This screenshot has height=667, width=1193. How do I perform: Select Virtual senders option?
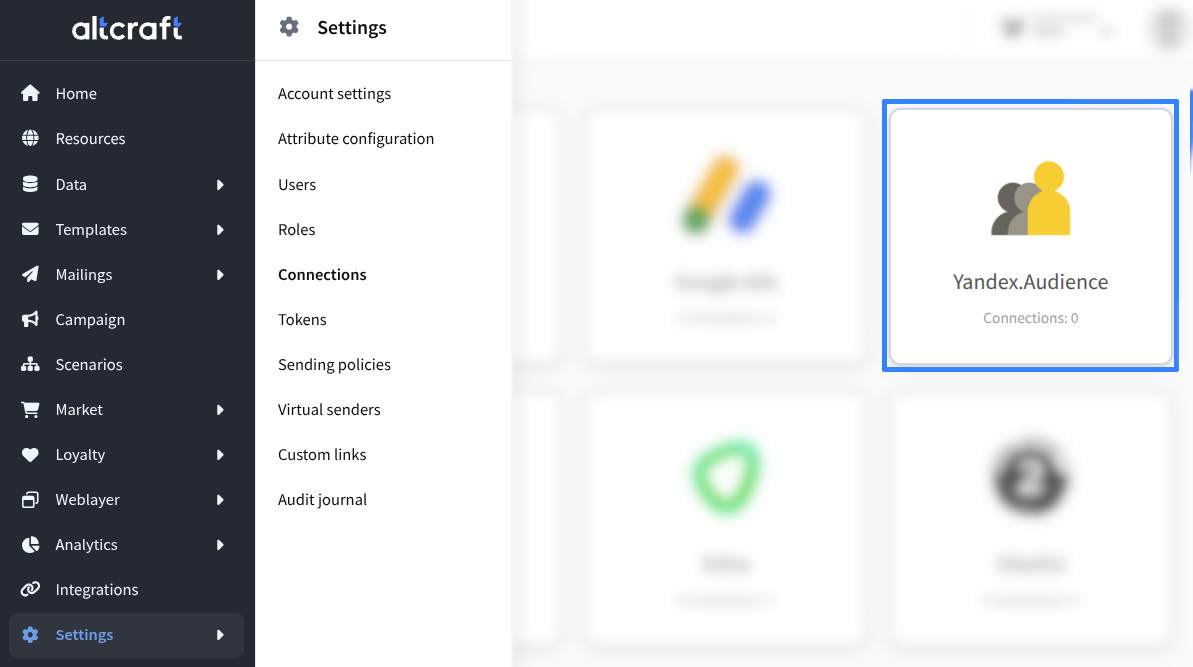[329, 410]
